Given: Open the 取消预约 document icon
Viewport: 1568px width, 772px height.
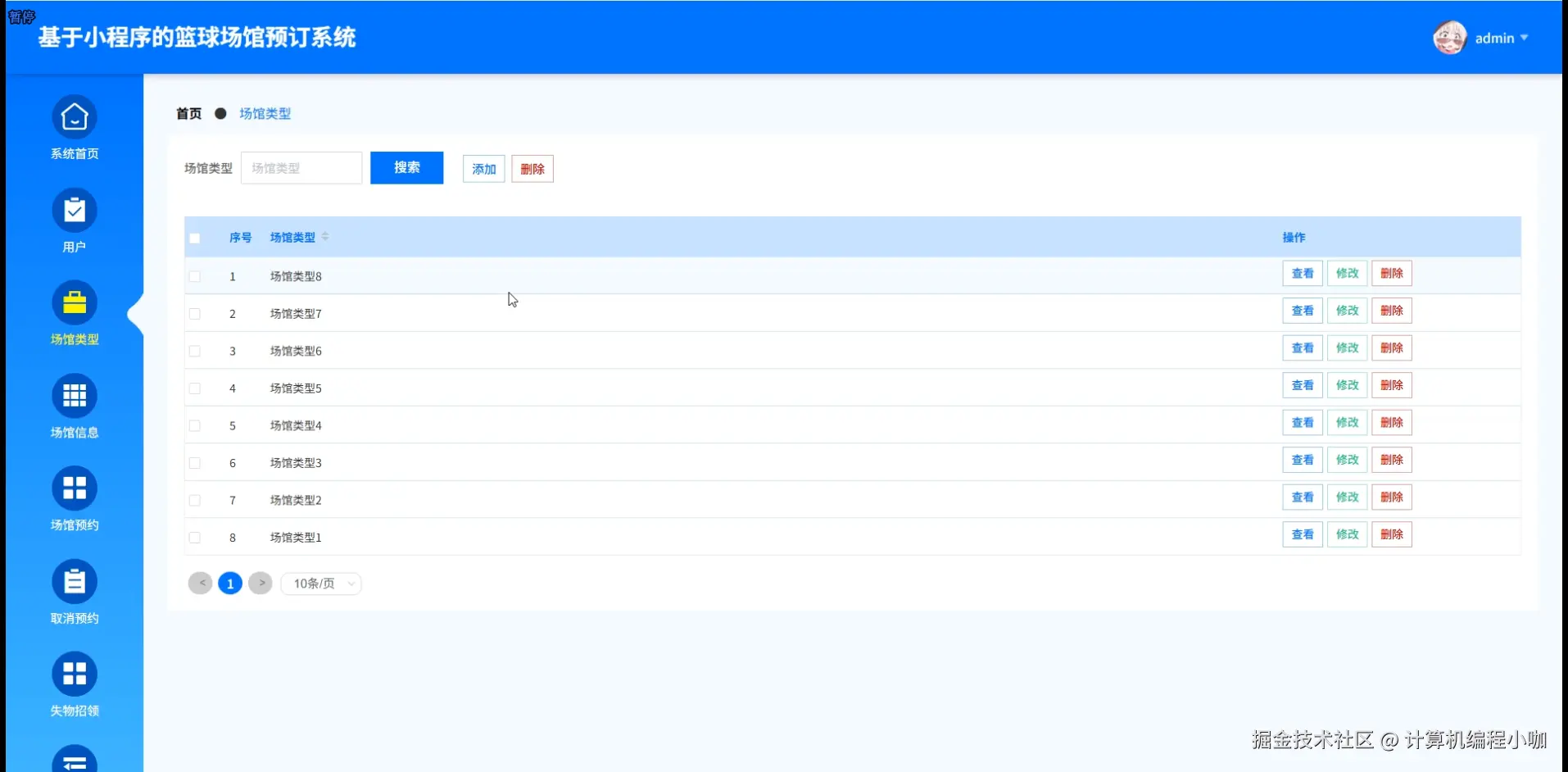Looking at the screenshot, I should pyautogui.click(x=75, y=582).
